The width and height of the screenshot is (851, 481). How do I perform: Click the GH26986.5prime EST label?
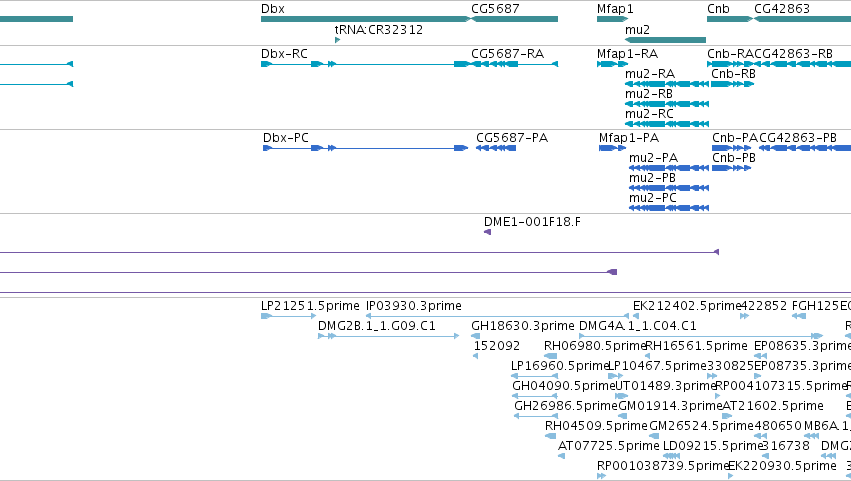[566, 406]
